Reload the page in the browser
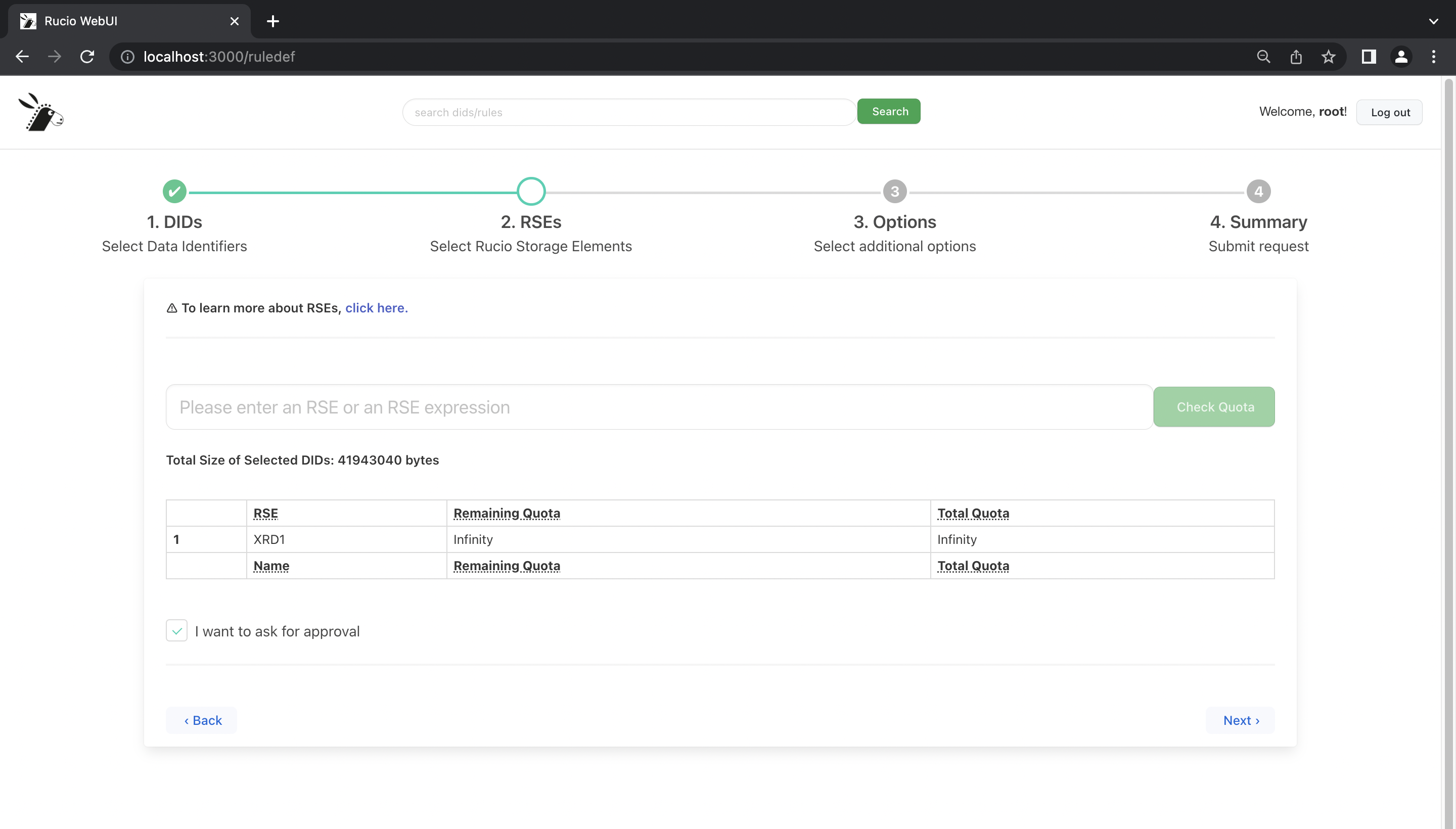 (x=87, y=57)
